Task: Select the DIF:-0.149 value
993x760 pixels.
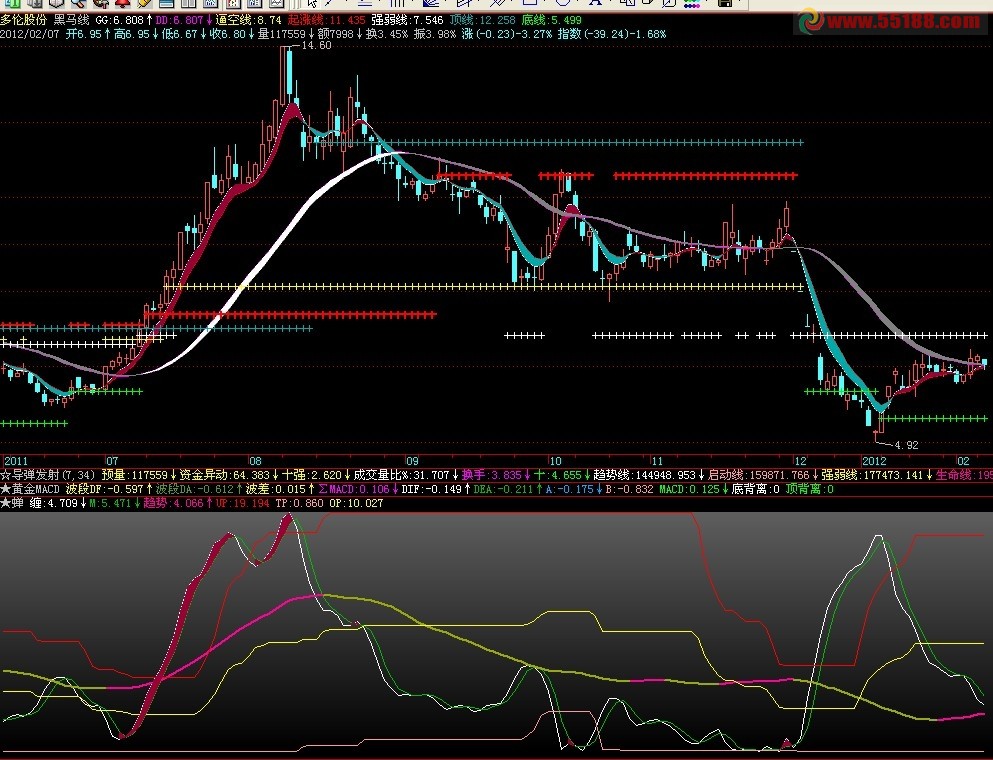Action: [x=432, y=489]
